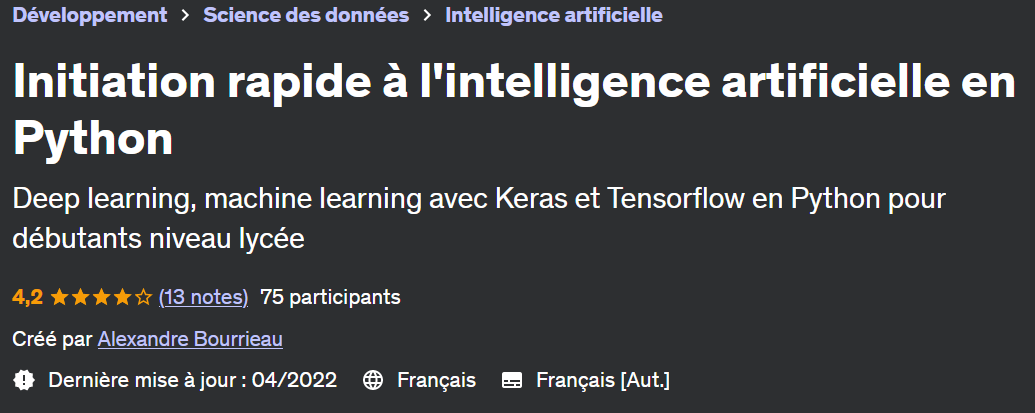Click the chevron after Développement
1035x413 pixels.
pos(185,16)
